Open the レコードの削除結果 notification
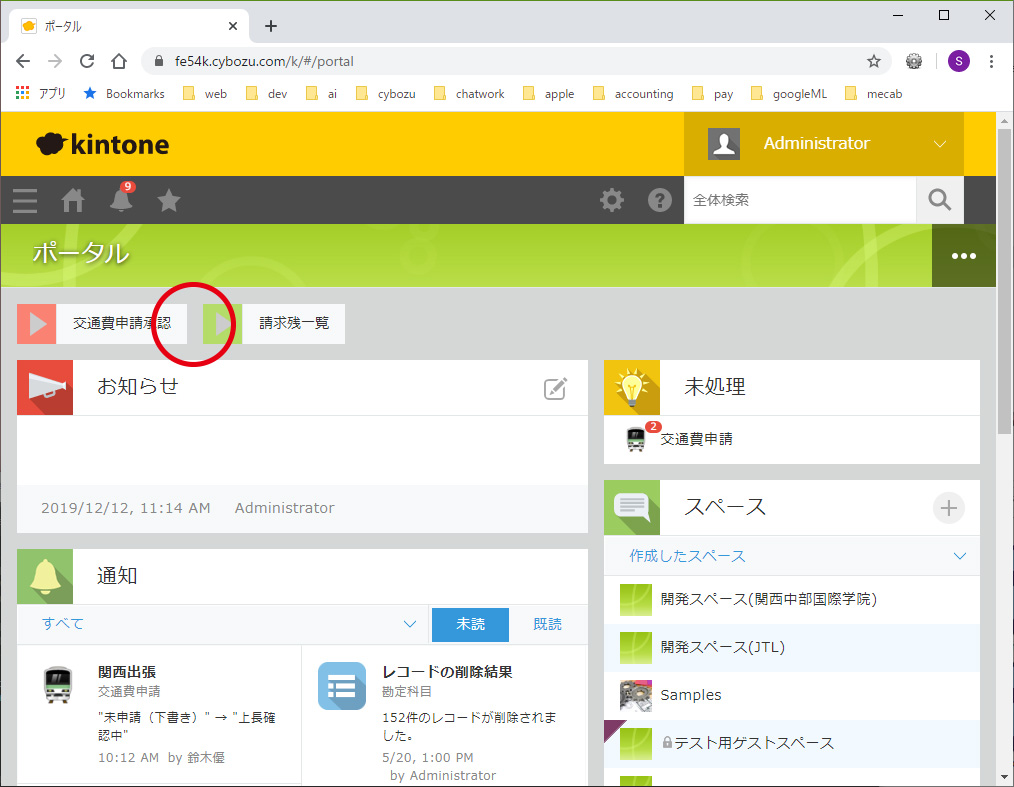The width and height of the screenshot is (1014, 787). tap(445, 715)
